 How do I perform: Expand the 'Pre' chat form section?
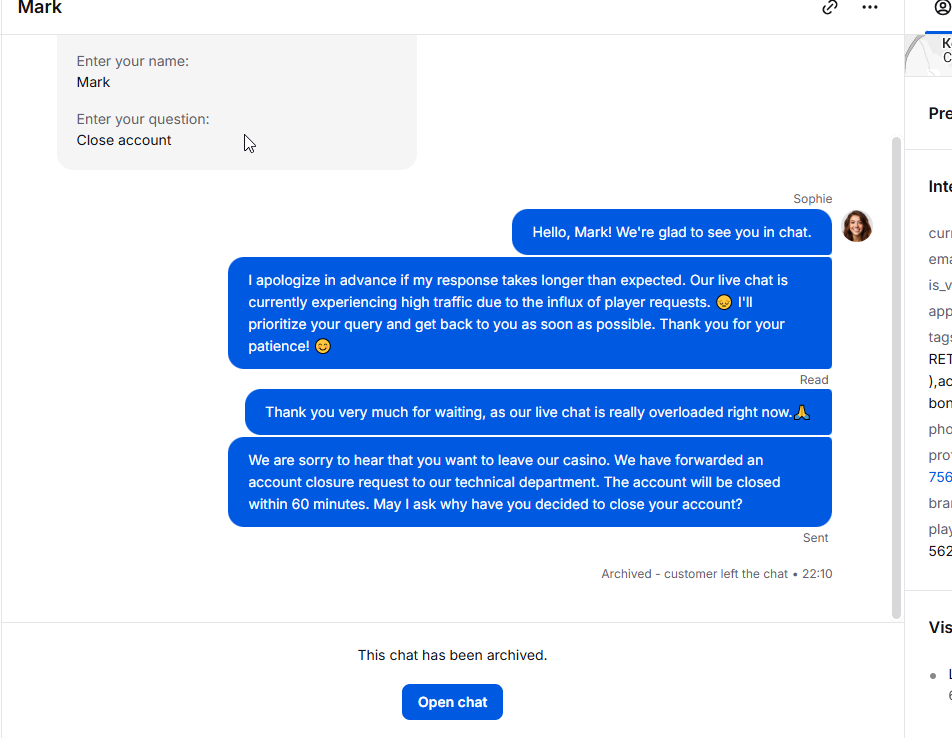(940, 113)
